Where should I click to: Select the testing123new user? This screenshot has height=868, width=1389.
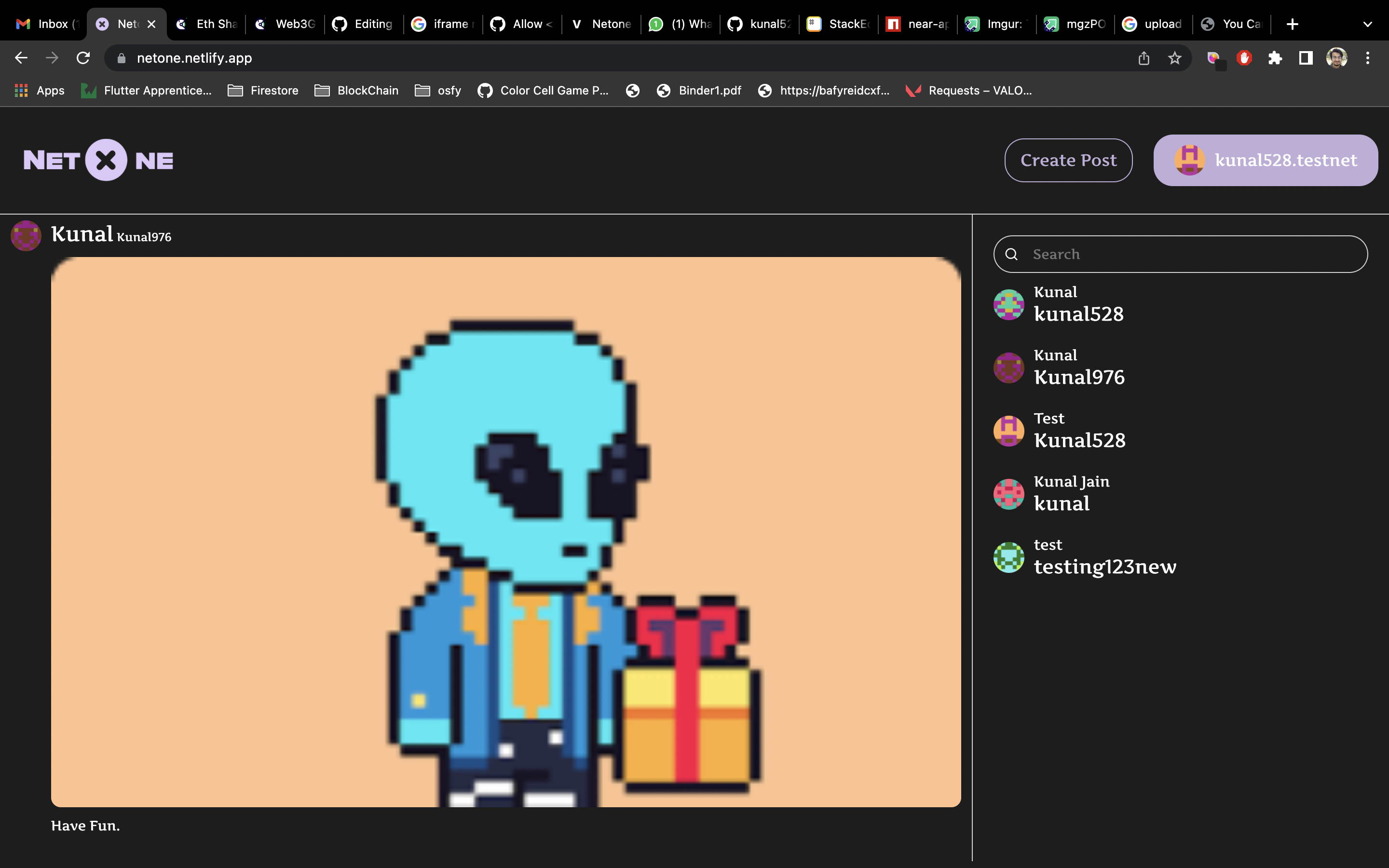[x=1105, y=567]
